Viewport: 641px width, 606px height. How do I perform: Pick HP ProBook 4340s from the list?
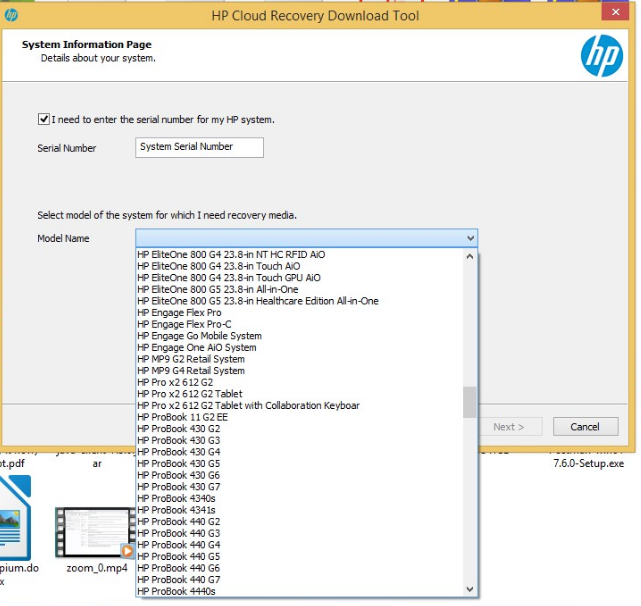[x=175, y=498]
